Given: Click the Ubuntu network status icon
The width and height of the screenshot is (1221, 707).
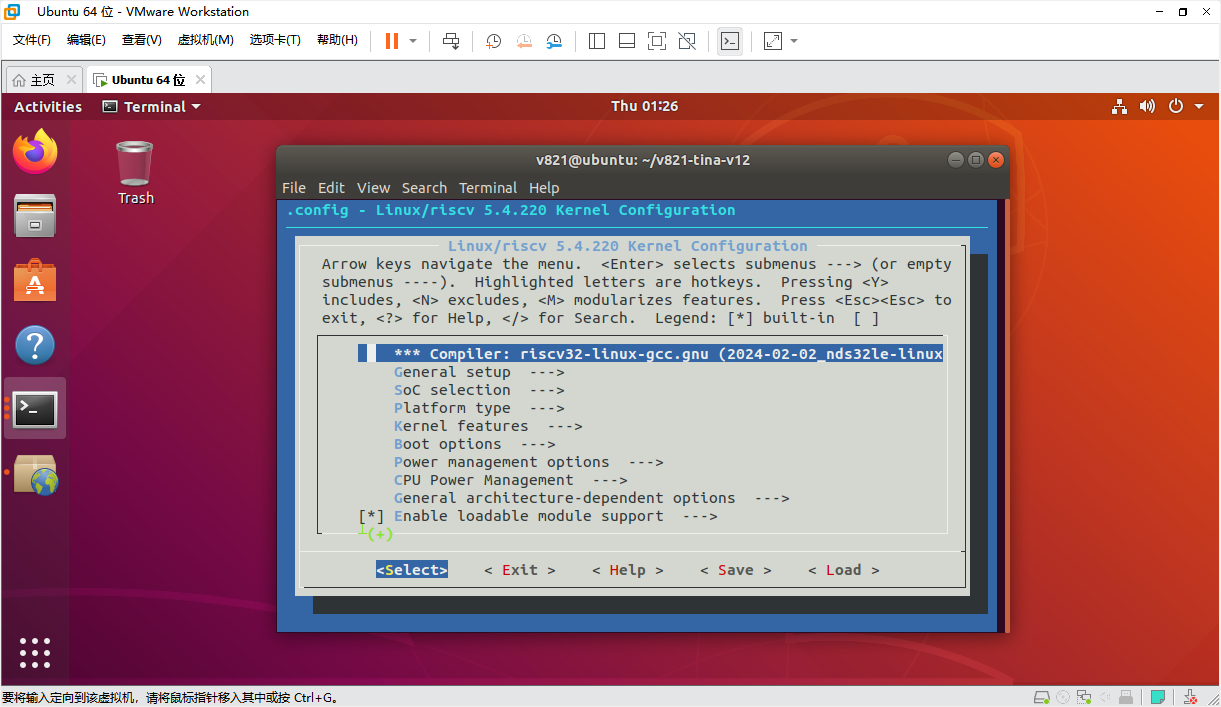Looking at the screenshot, I should pyautogui.click(x=1119, y=107).
